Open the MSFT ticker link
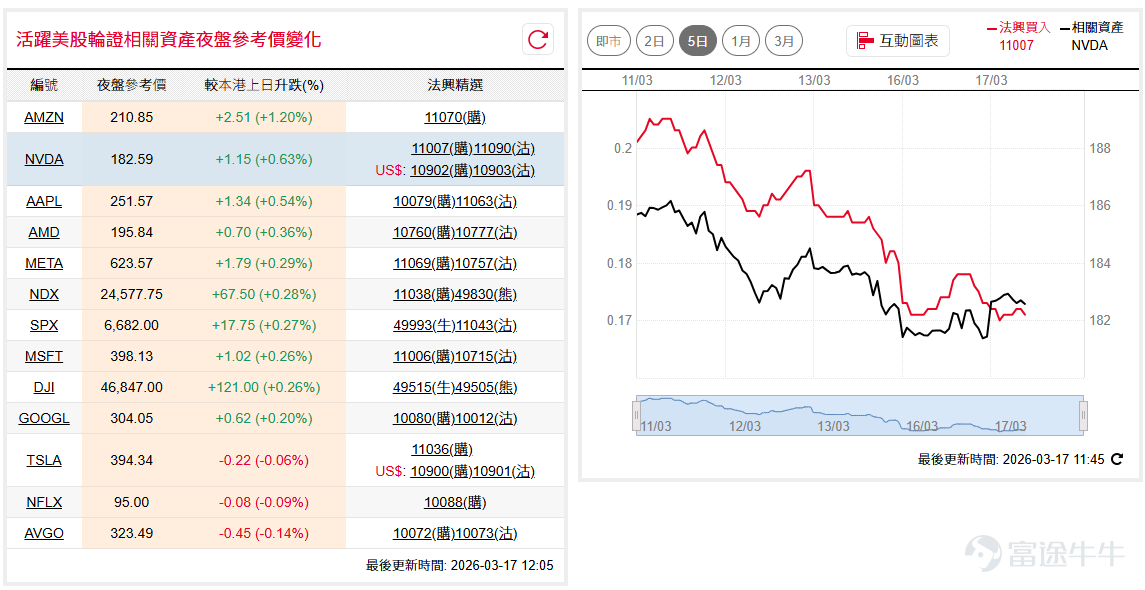The image size is (1145, 590). tap(43, 356)
